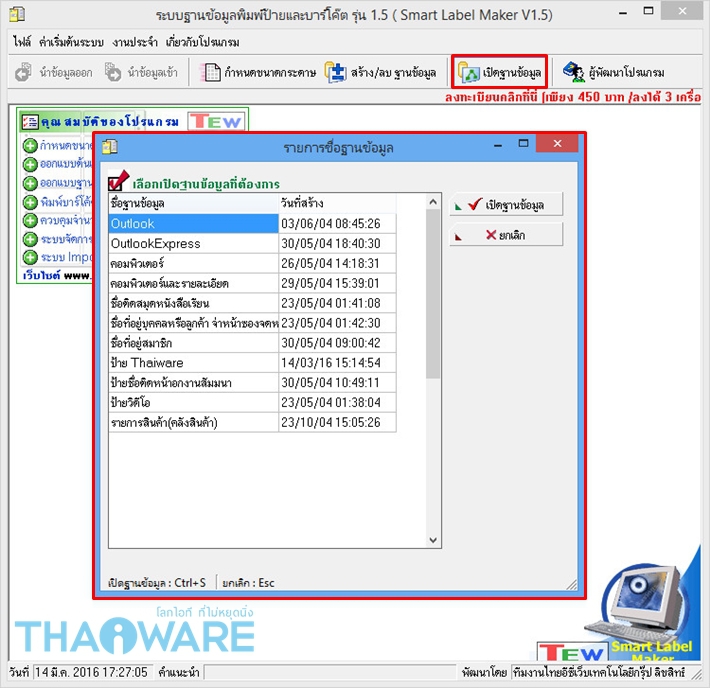Click the เปิดฐานข้อมูล button in dialog
This screenshot has width=710, height=688.
(x=506, y=205)
